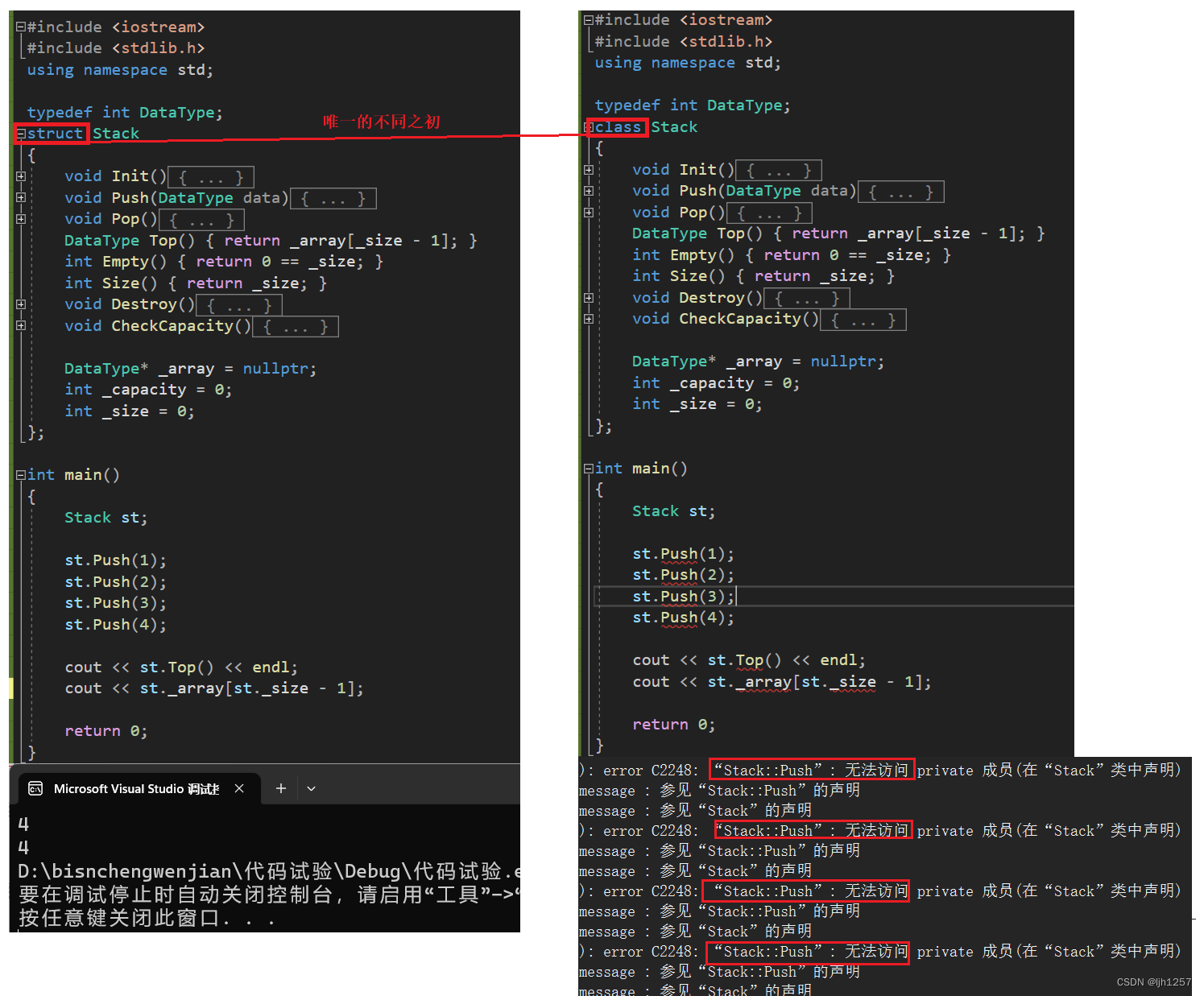Expand collapsed Destroy() body in struct Stack
The height and width of the screenshot is (996, 1204).
pos(21,304)
